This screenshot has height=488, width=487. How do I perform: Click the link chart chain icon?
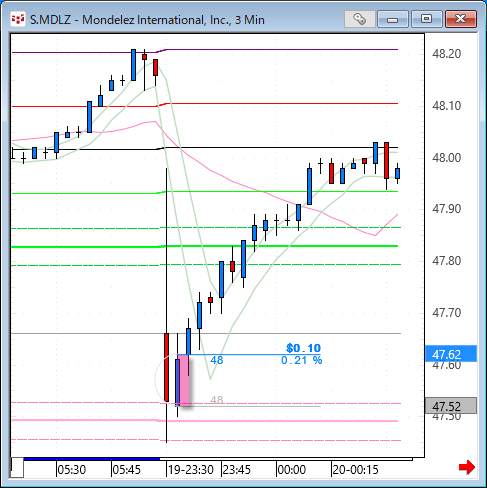click(359, 19)
